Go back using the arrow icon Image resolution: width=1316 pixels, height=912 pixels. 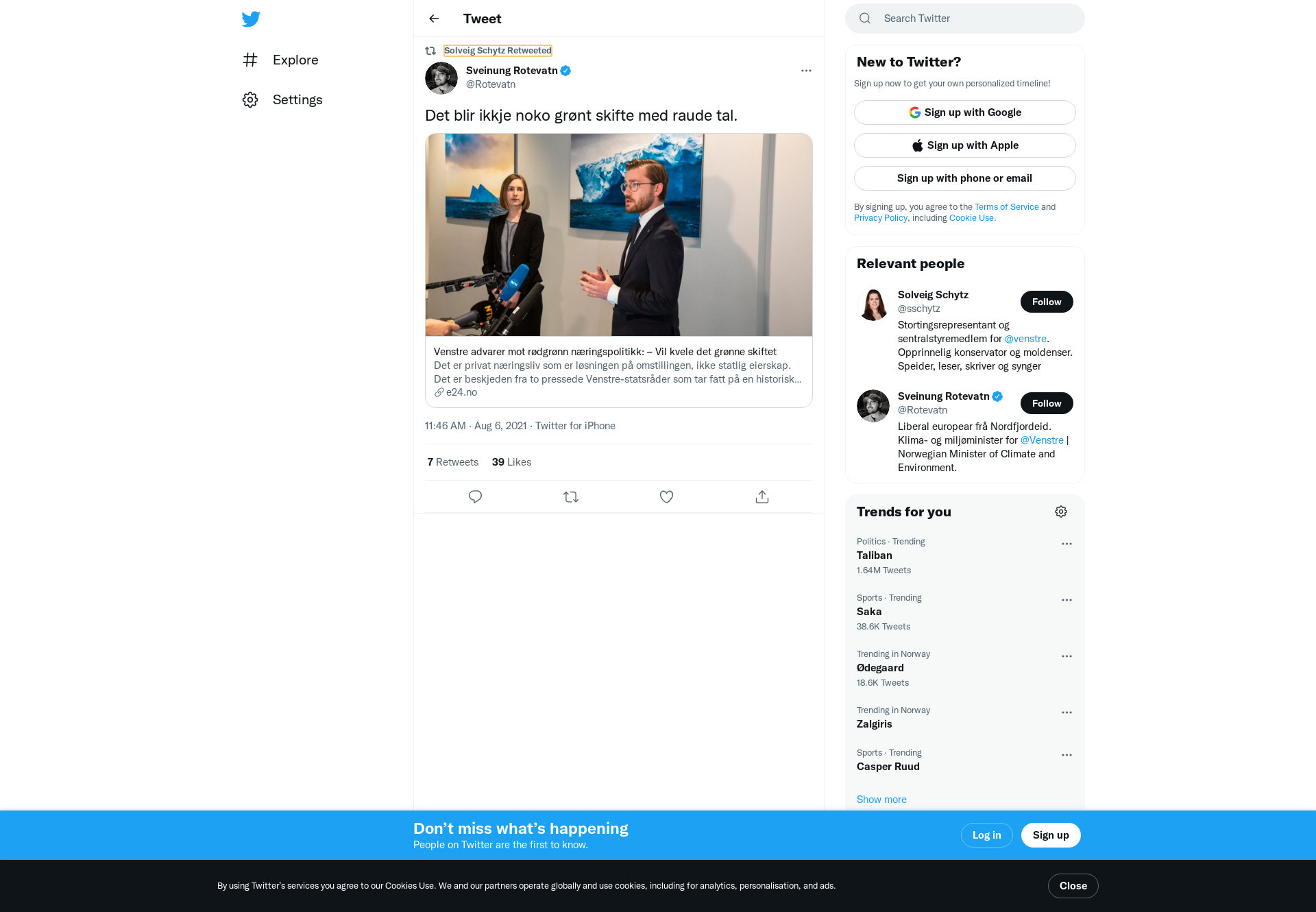434,19
